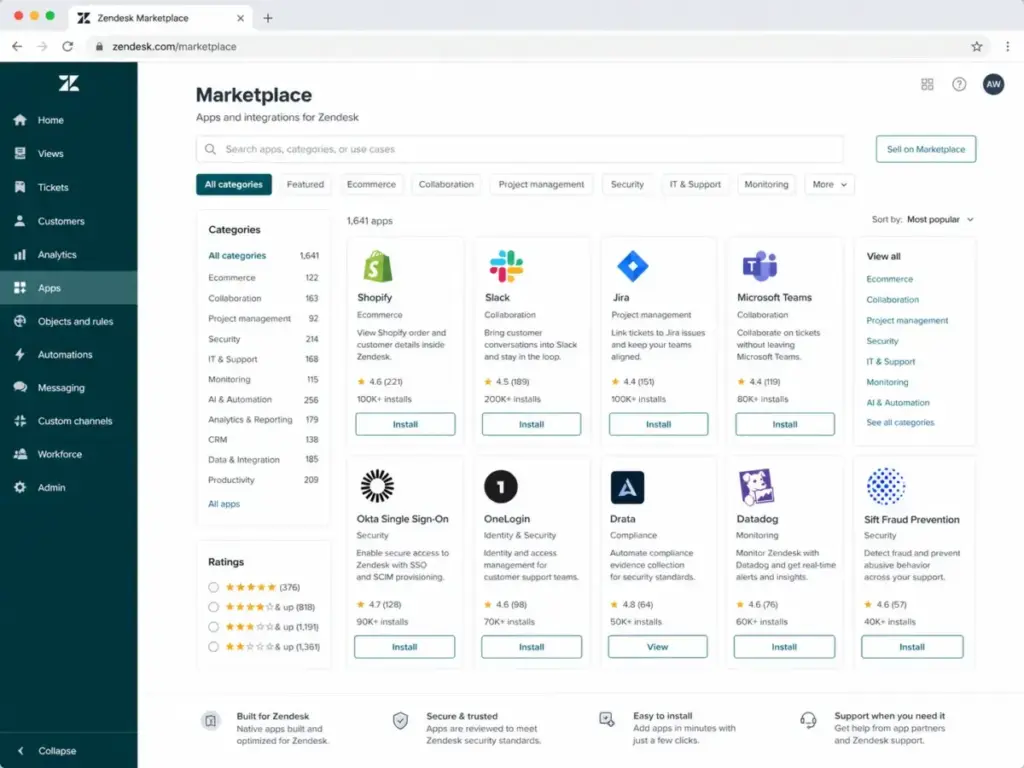Focus the marketplace search field
The width and height of the screenshot is (1024, 768).
pyautogui.click(x=520, y=150)
